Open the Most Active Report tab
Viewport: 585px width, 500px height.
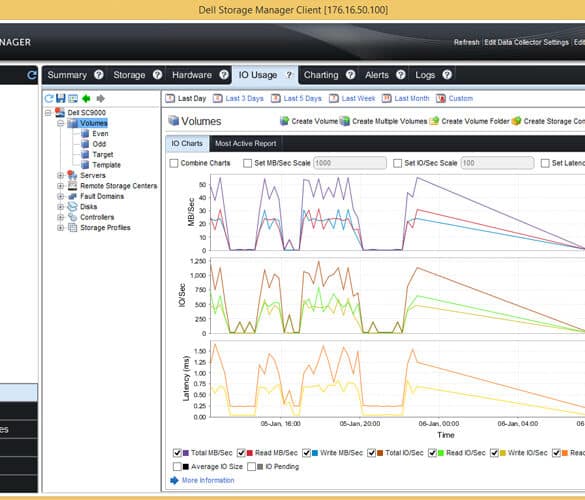245,144
